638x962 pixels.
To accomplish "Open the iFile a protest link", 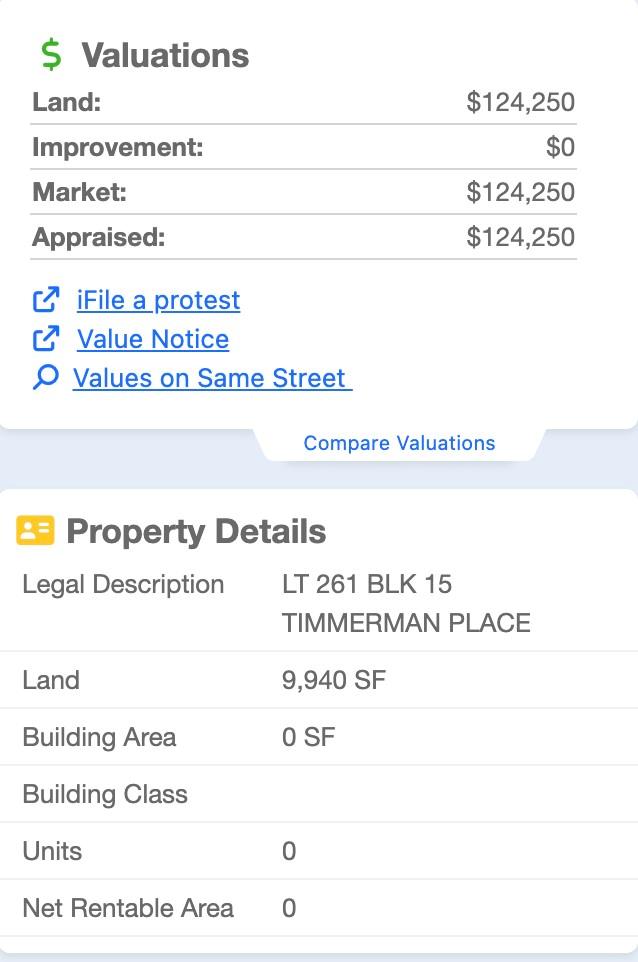I will (158, 301).
